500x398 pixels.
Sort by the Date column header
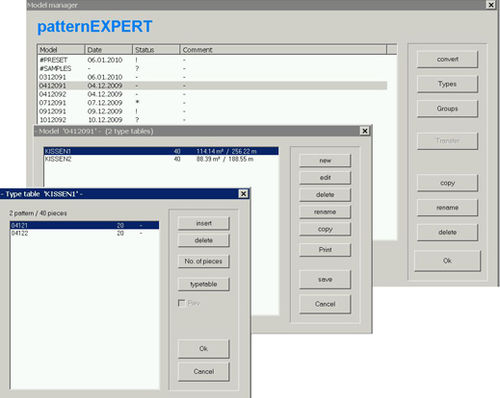(109, 50)
